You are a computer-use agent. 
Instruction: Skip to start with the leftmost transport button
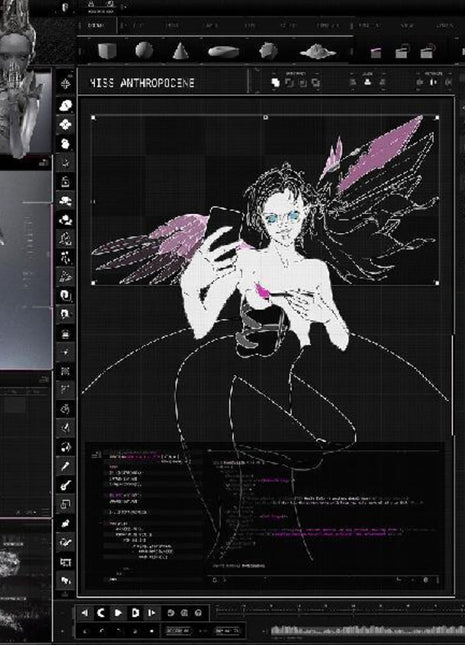tap(85, 613)
